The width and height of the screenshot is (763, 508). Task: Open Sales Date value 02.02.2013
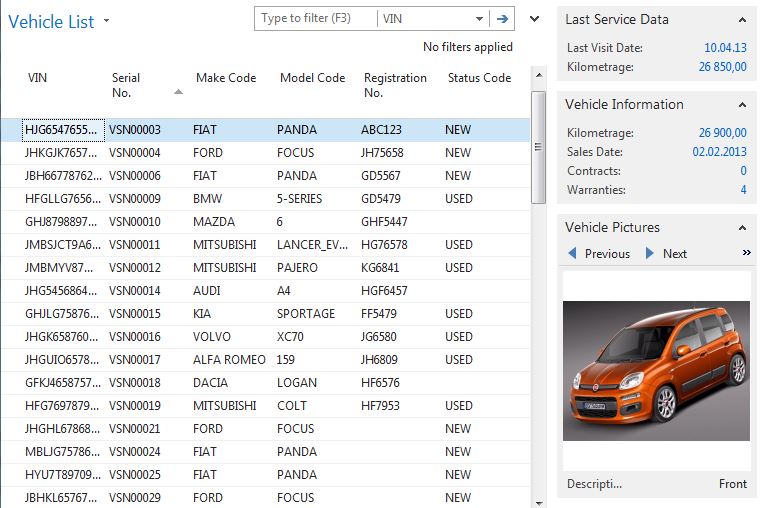719,152
